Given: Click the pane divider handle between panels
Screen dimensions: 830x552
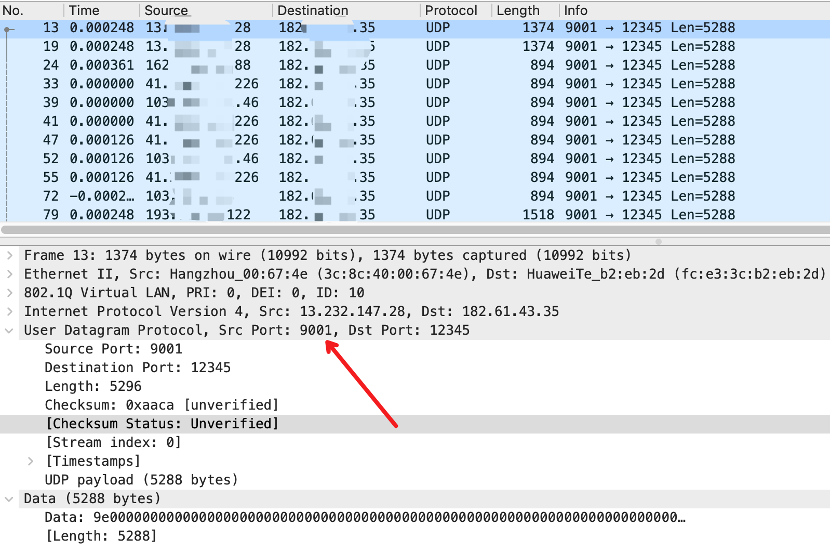Looking at the screenshot, I should (x=657, y=240).
